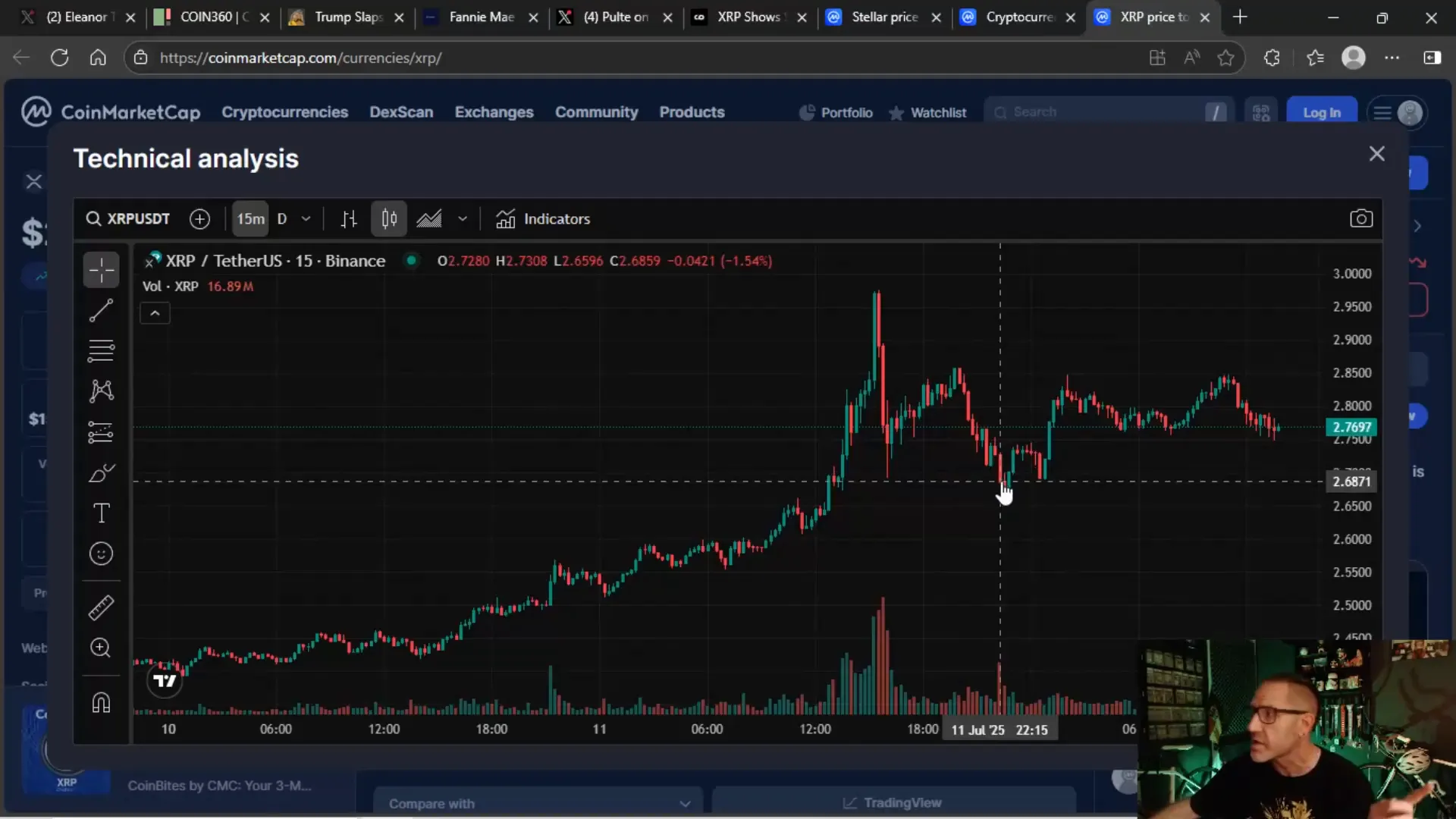The image size is (1456, 819).
Task: Open the favorites list icon
Action: point(1315,58)
